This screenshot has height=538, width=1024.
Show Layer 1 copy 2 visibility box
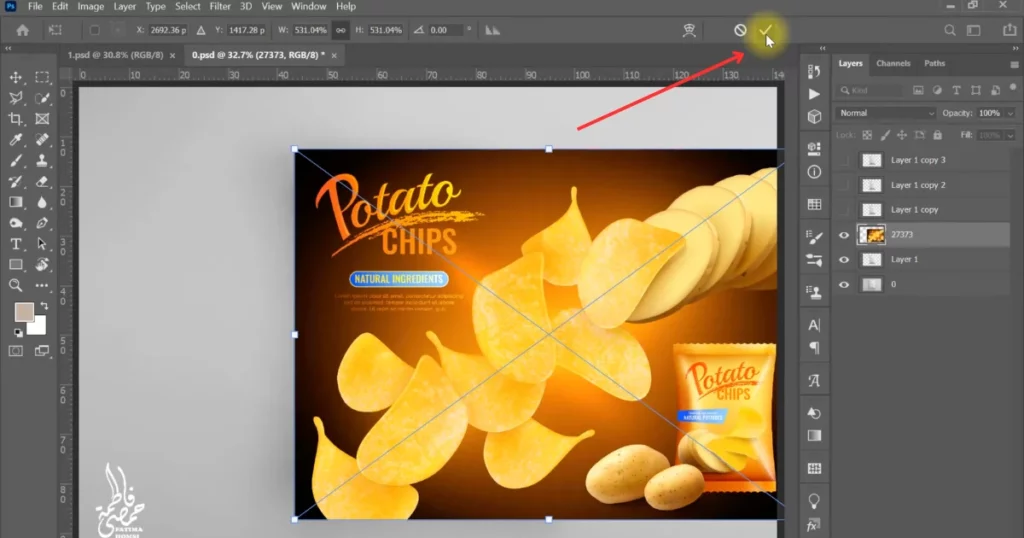point(844,185)
